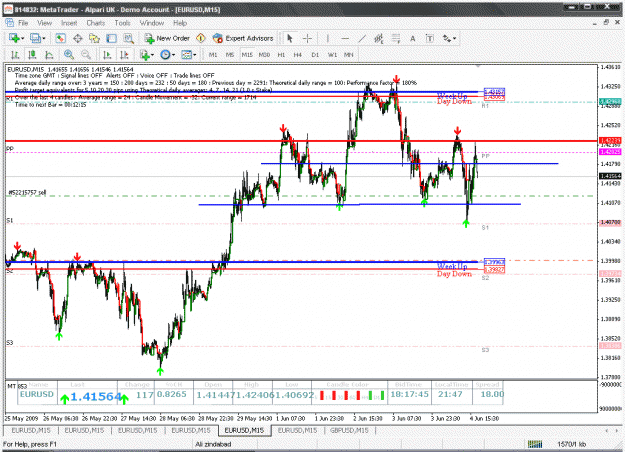The image size is (625, 452).
Task: Switch timeframe to D1
Action: click(x=315, y=55)
